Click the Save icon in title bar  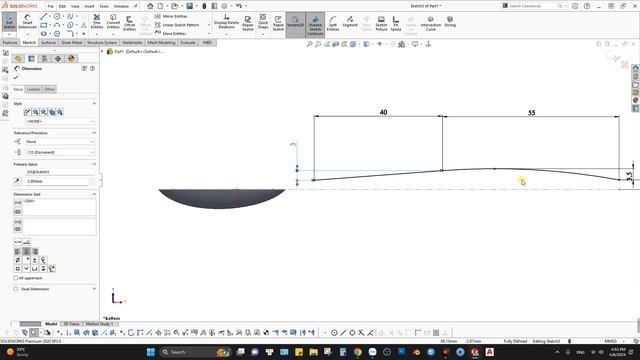point(190,6)
